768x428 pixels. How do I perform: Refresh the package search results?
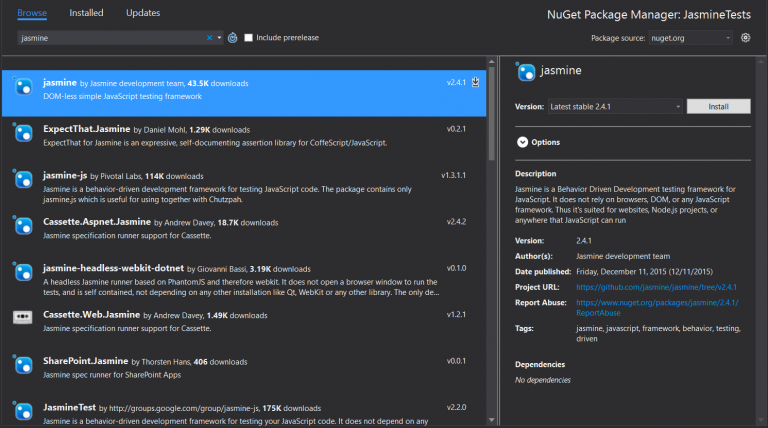233,38
